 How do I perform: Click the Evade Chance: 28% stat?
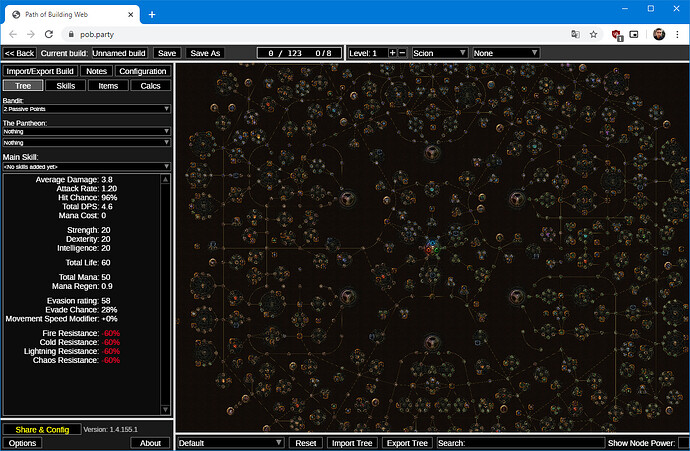[x=81, y=310]
